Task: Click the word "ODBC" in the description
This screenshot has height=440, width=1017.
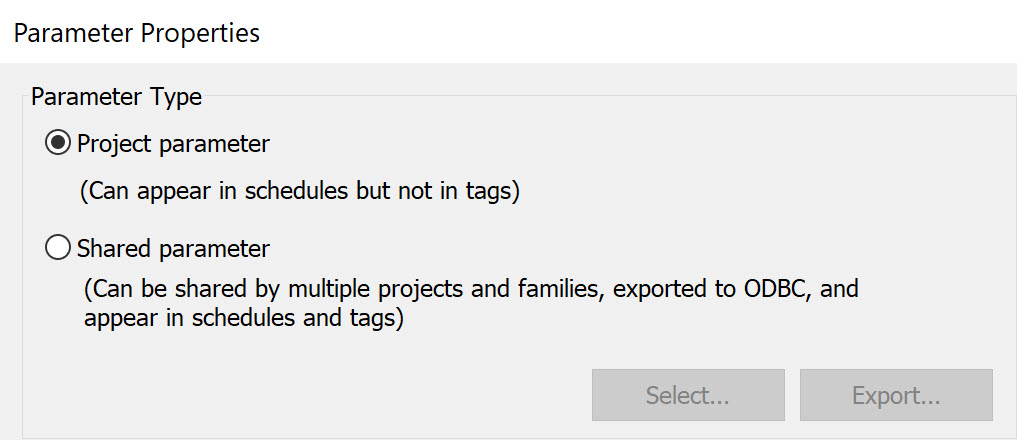Action: (776, 290)
